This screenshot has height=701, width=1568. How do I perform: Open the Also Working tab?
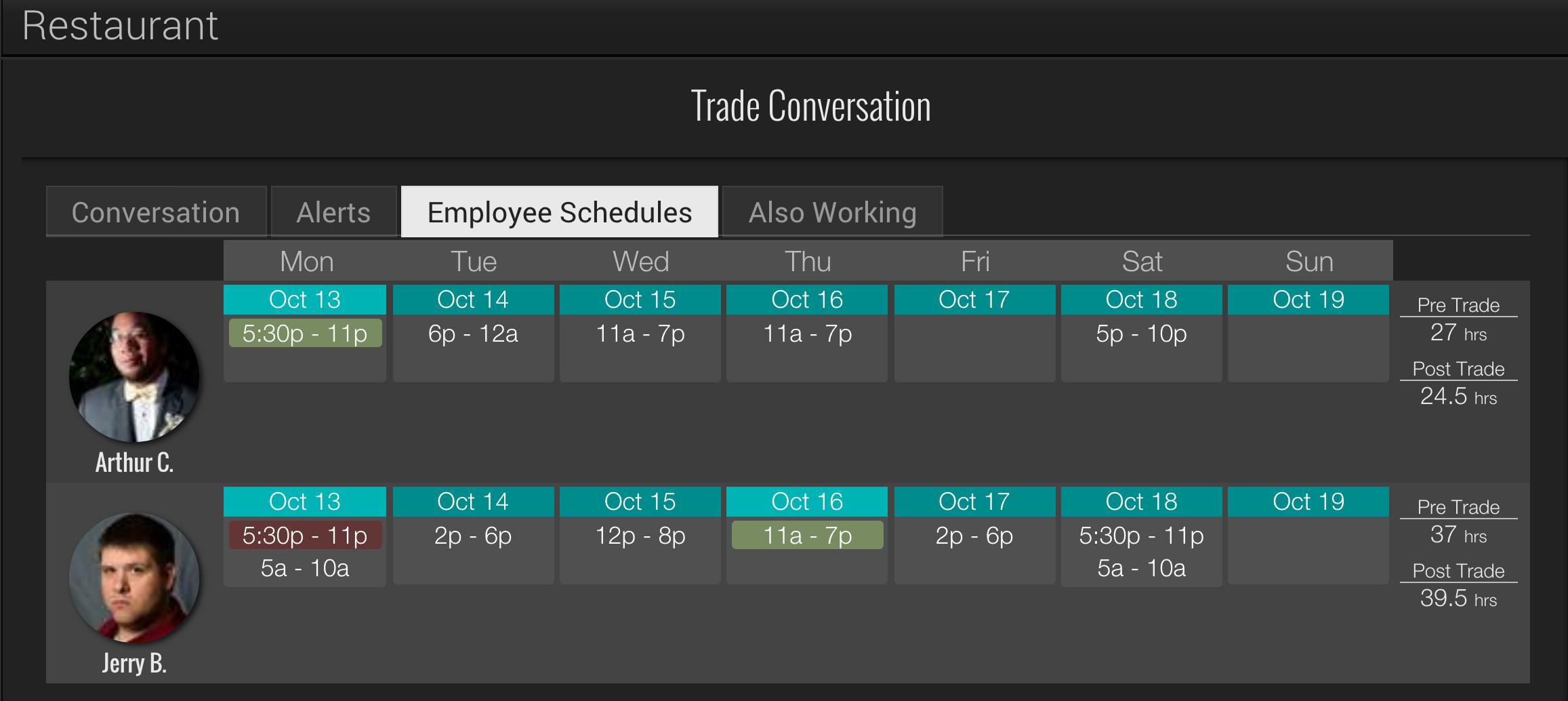pyautogui.click(x=832, y=212)
